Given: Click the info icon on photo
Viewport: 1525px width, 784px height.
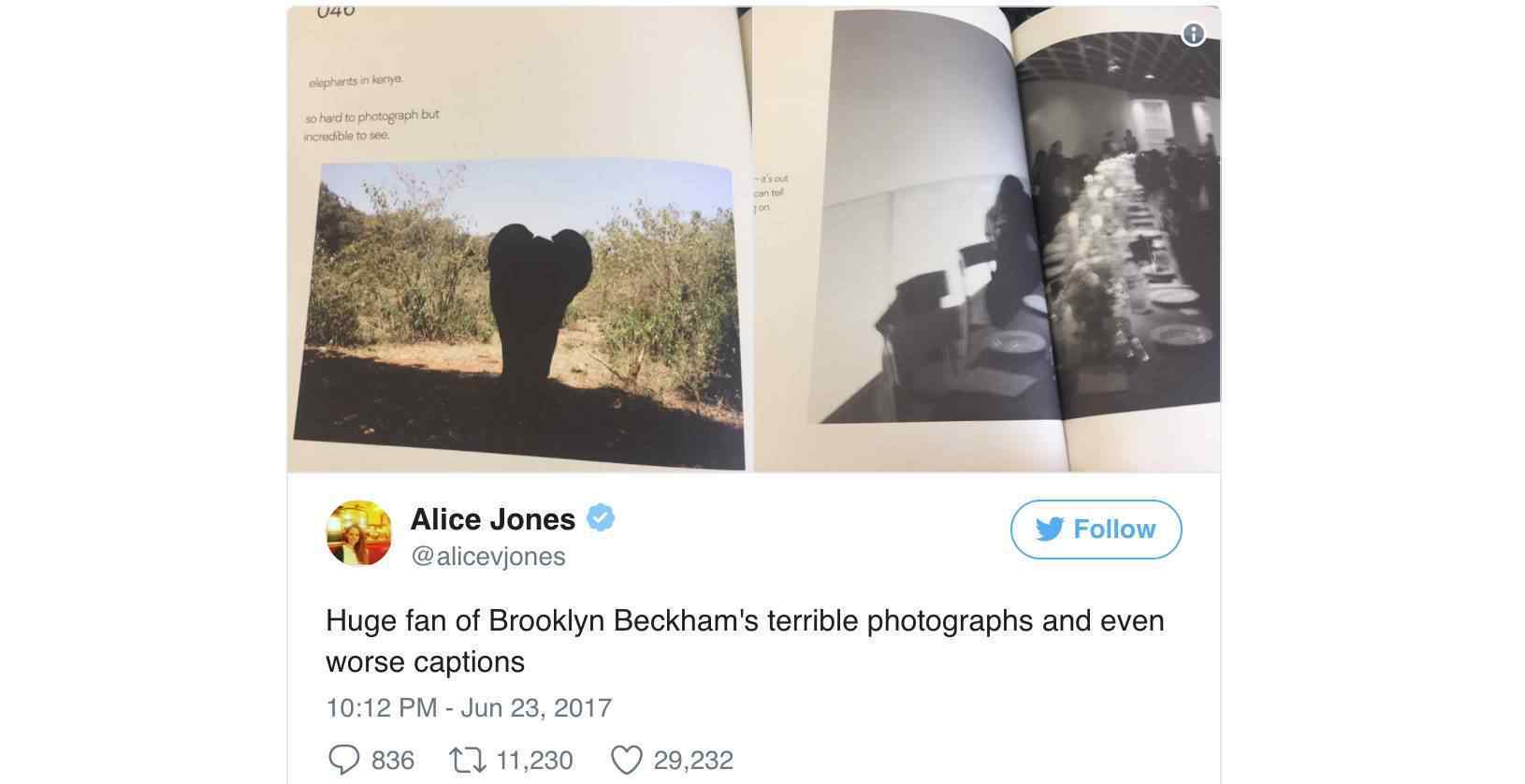Looking at the screenshot, I should (1193, 35).
